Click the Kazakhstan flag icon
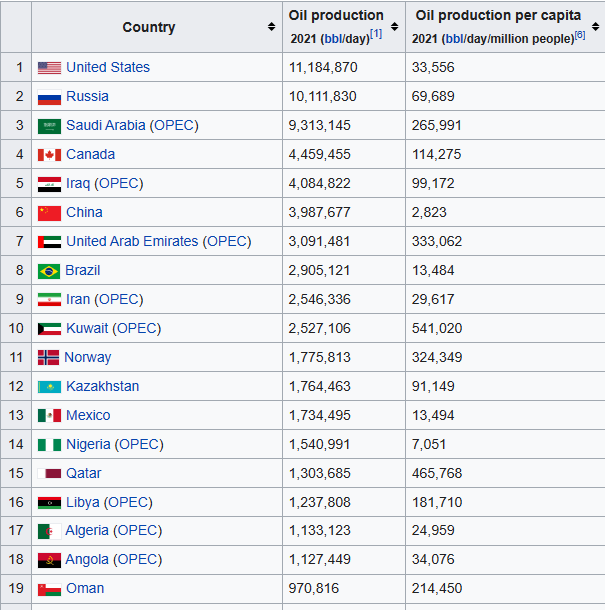This screenshot has width=605, height=610. (x=49, y=387)
